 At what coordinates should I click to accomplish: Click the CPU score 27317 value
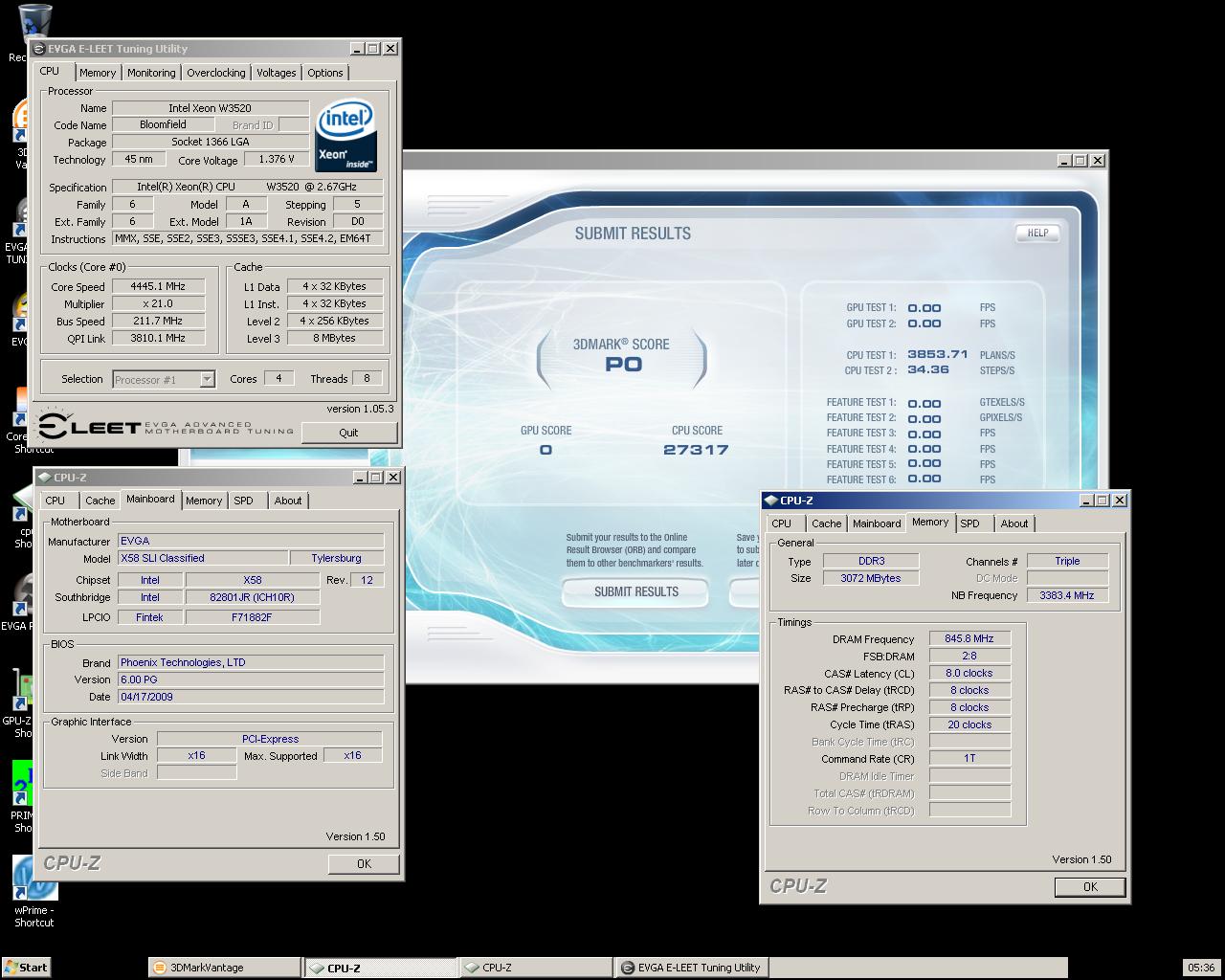point(696,450)
